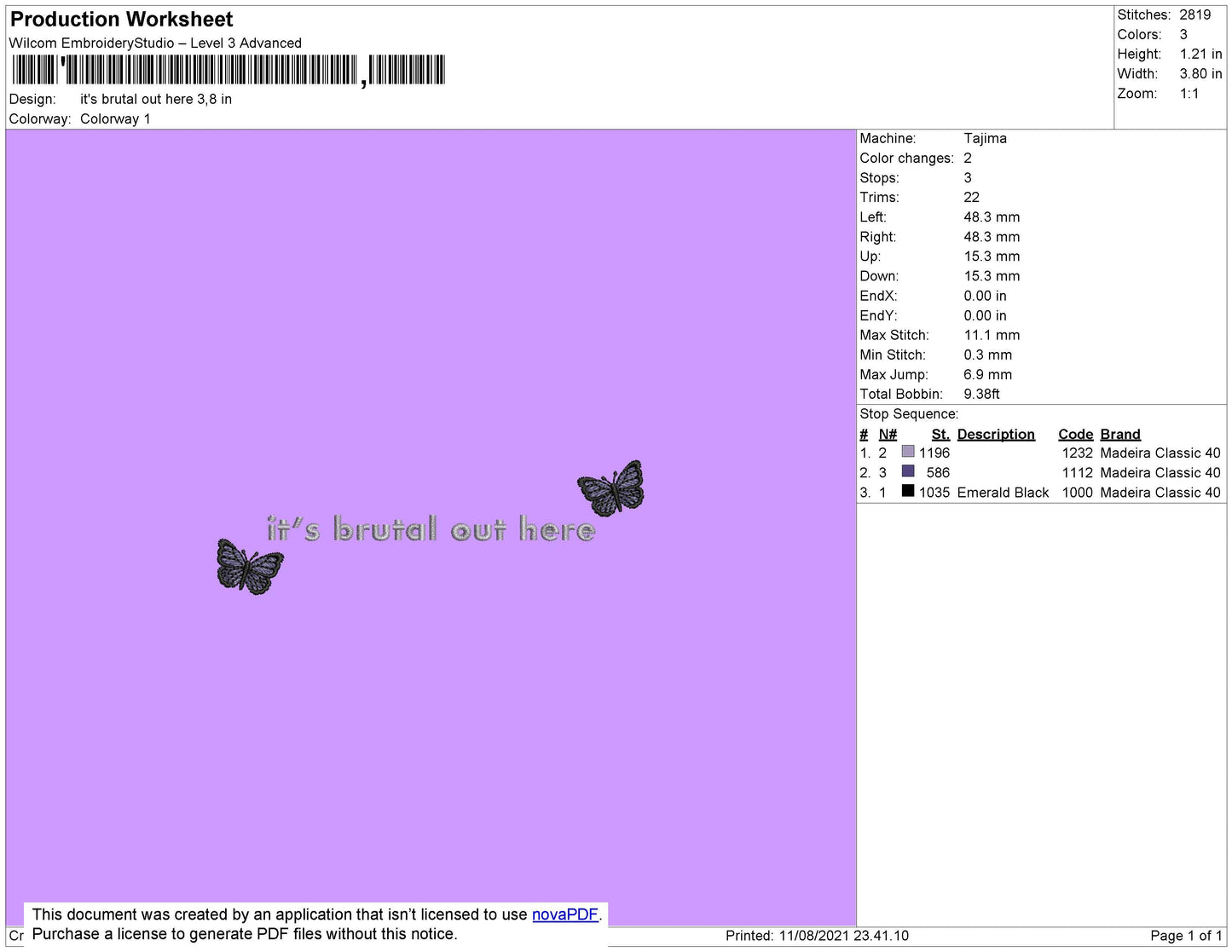Click the 'Code' column header
Image resolution: width=1232 pixels, height=952 pixels.
pyautogui.click(x=1076, y=435)
